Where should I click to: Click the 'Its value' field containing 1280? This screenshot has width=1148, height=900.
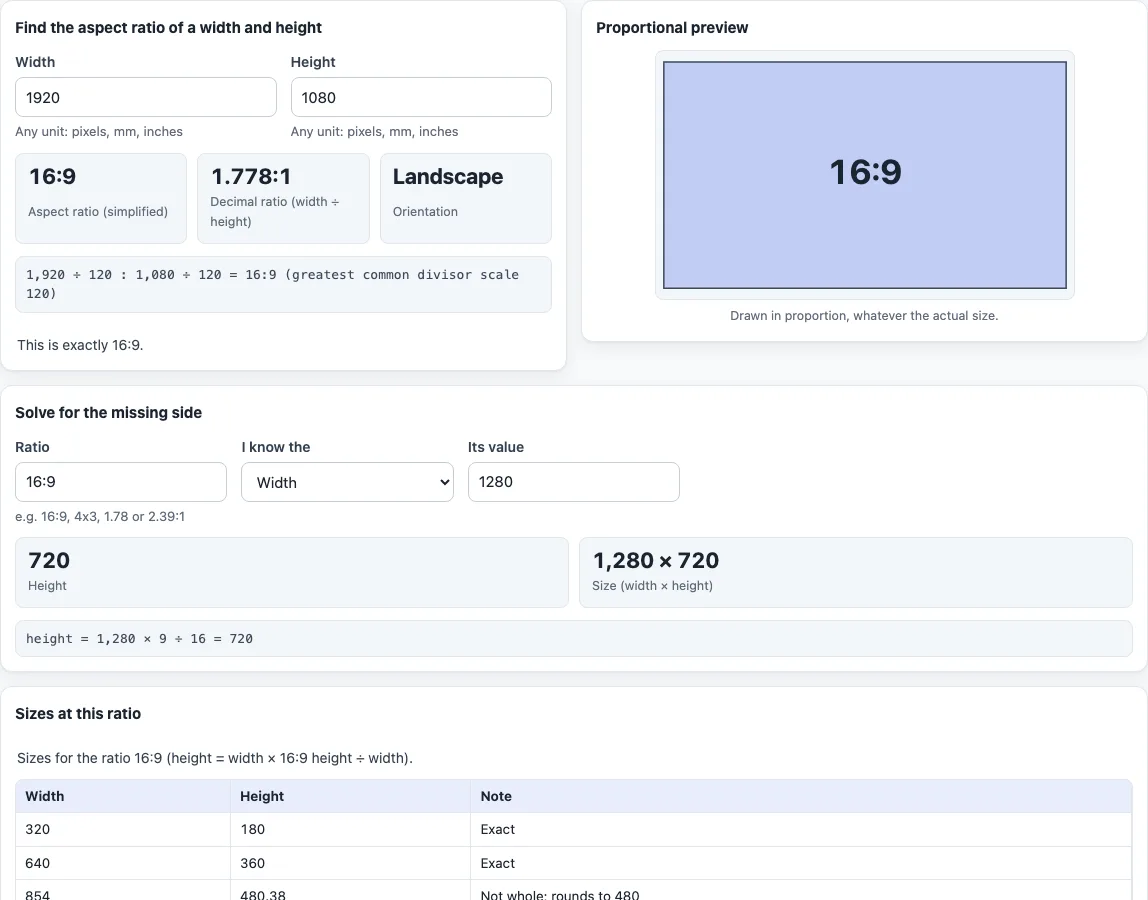click(573, 482)
